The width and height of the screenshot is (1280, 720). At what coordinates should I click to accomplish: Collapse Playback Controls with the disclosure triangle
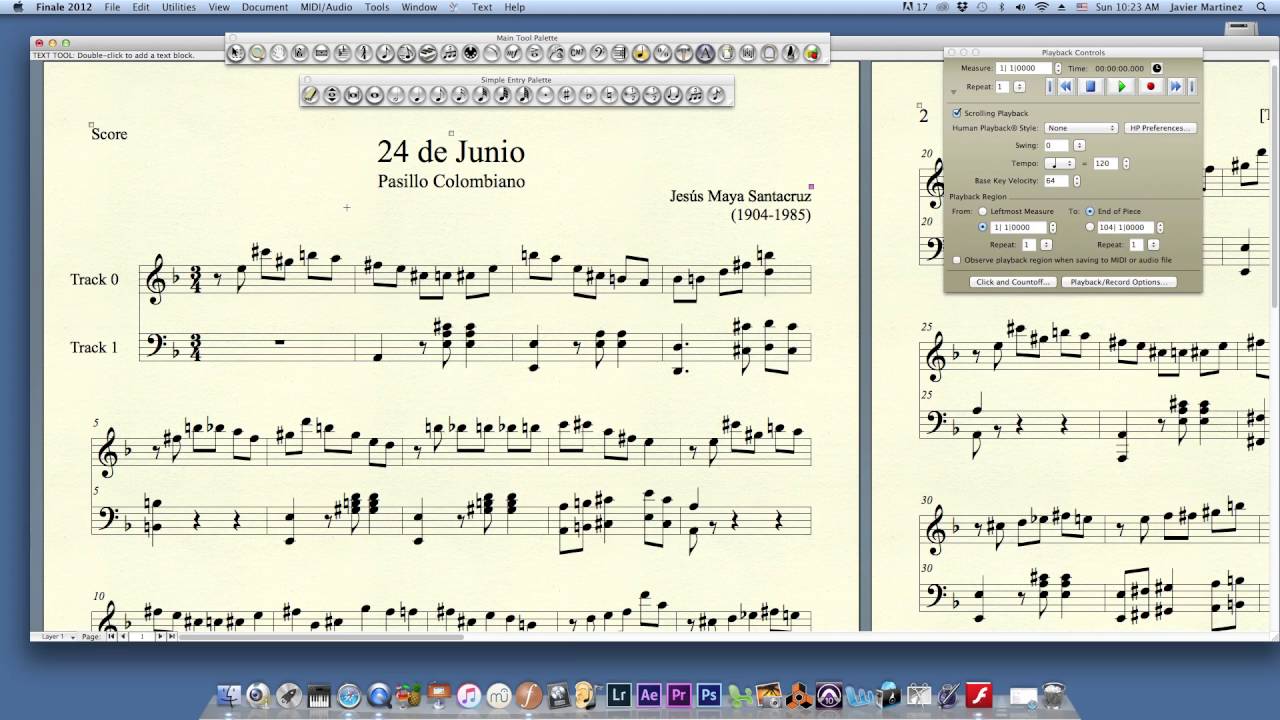954,92
